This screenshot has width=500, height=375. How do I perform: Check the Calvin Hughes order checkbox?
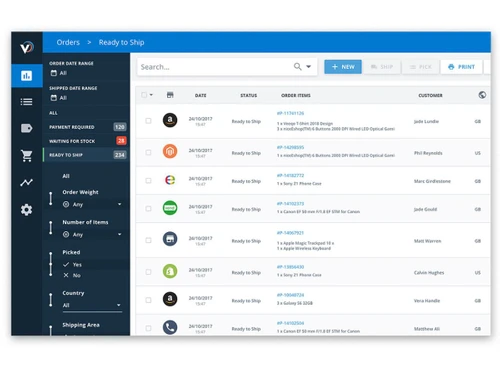[x=148, y=272]
